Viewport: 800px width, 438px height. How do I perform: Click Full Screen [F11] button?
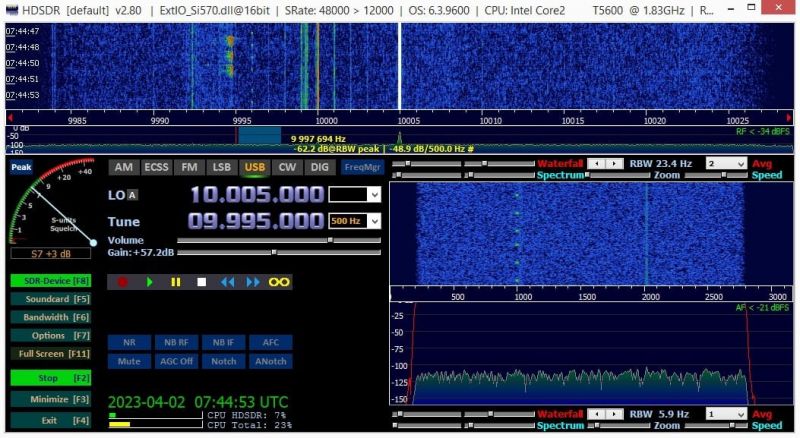51,354
